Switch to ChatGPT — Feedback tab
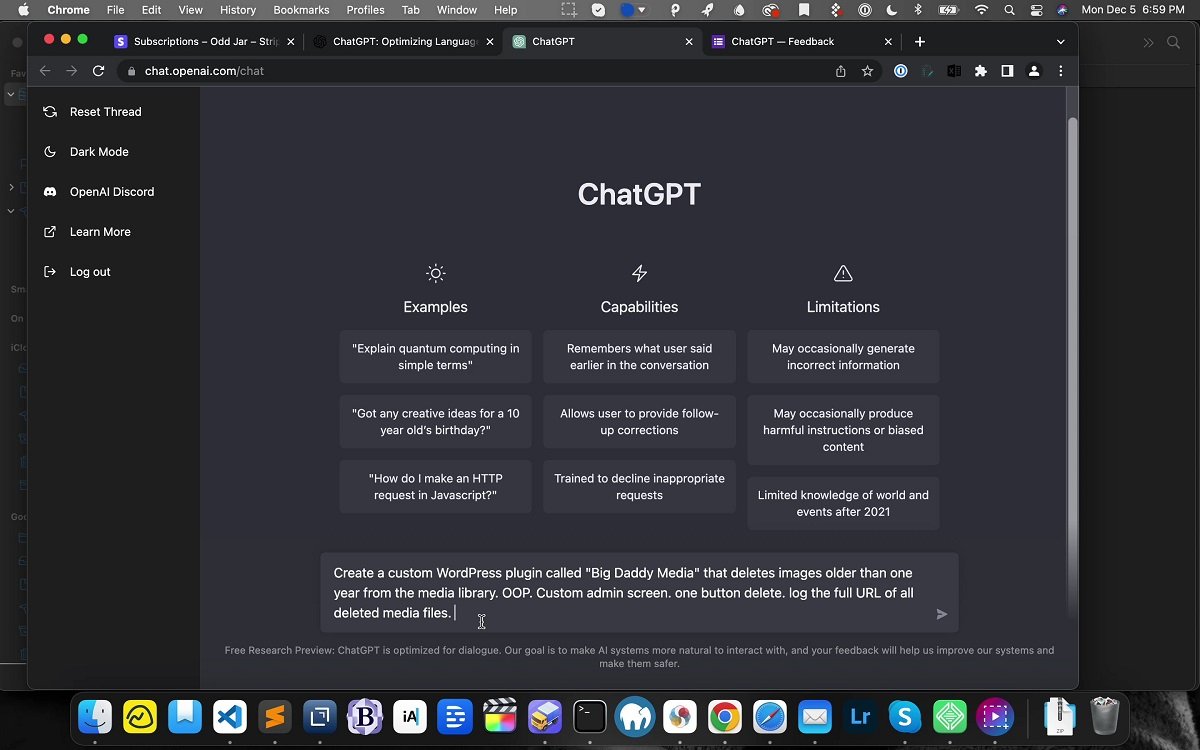The height and width of the screenshot is (750, 1200). [x=790, y=42]
